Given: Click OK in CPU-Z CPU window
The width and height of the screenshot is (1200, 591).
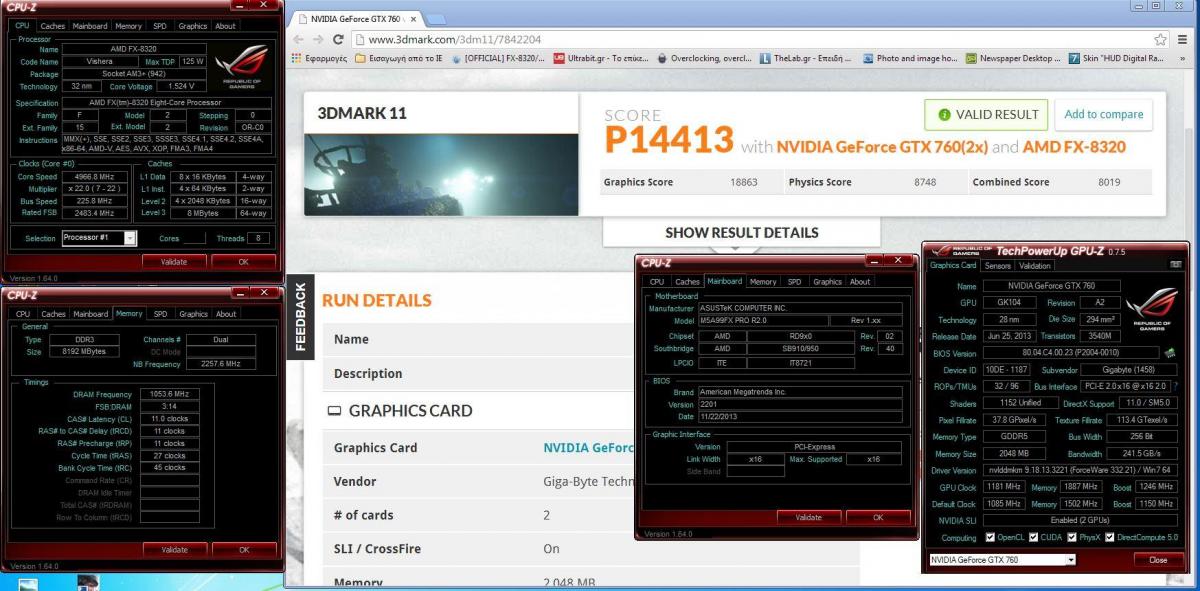Looking at the screenshot, I should [x=243, y=262].
